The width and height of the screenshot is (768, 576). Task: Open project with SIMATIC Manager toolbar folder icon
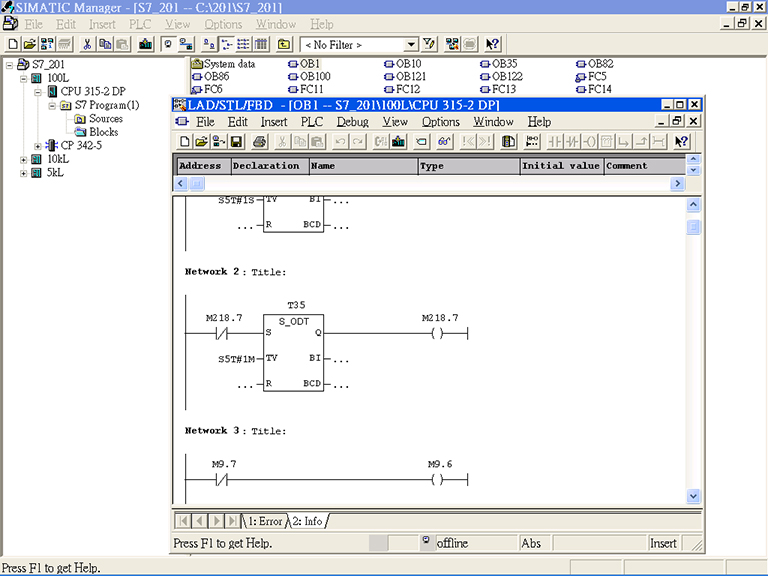click(29, 45)
